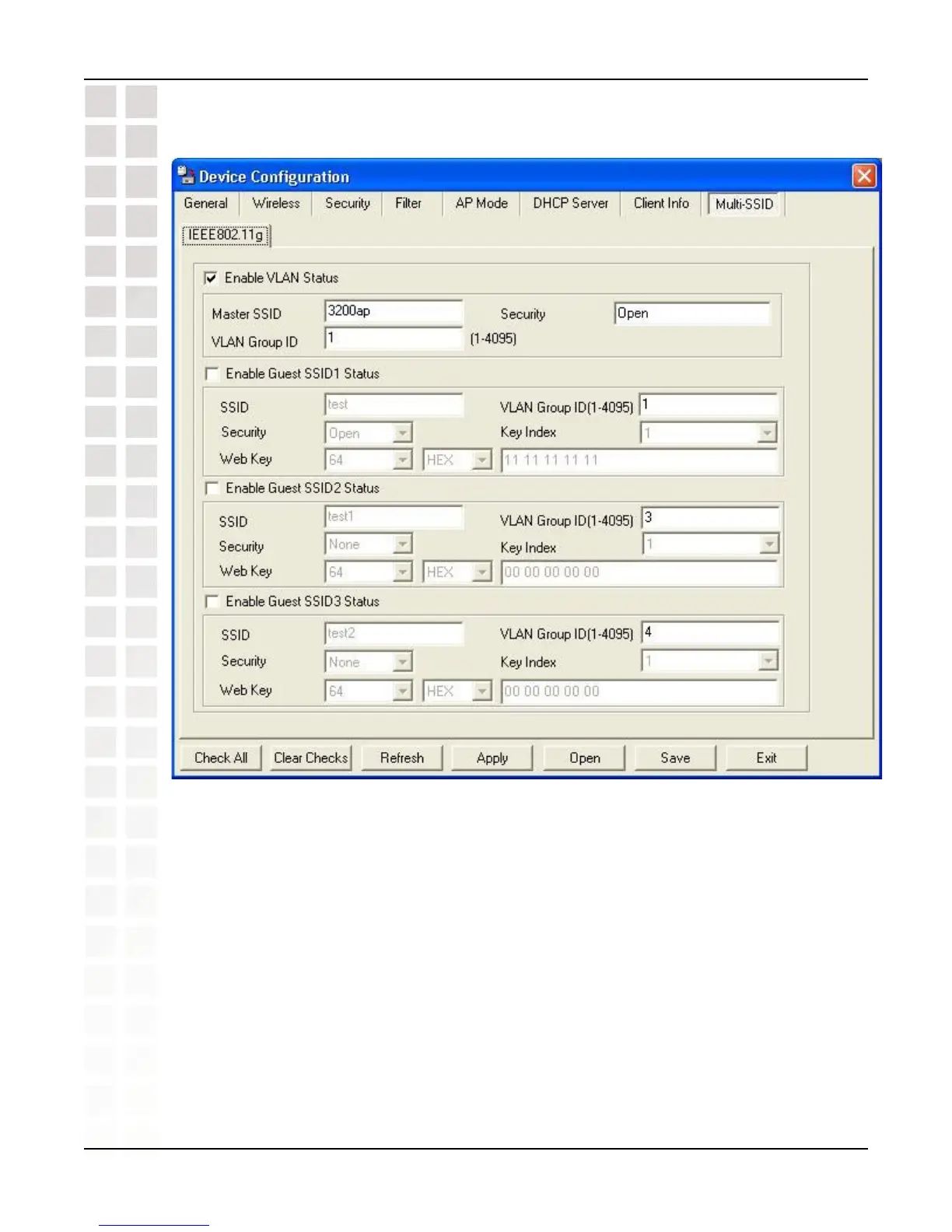Click Guest SSID2 VLAN Group ID field
Viewport: 952px width, 1232px height.
point(710,517)
